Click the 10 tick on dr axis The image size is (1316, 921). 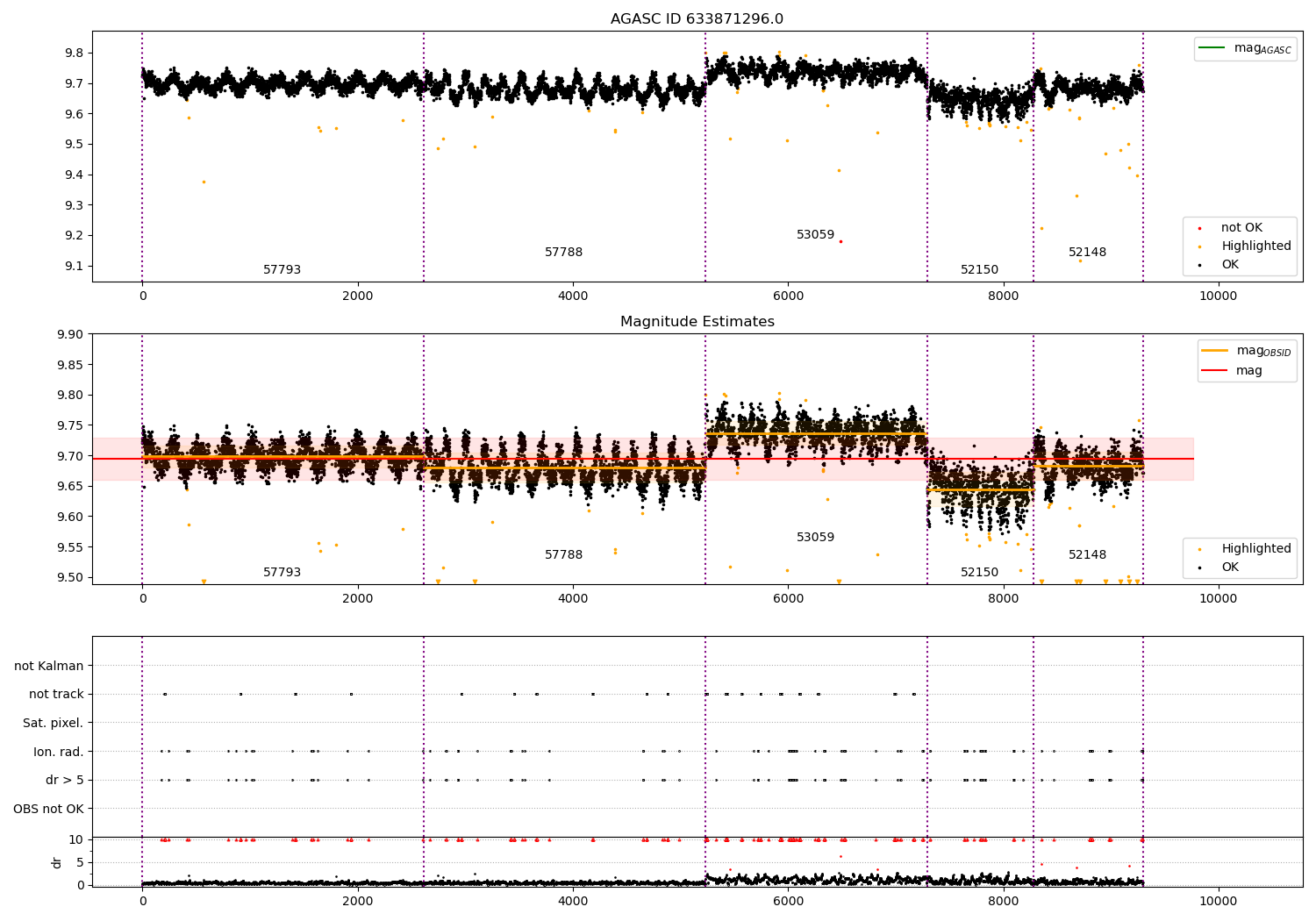tap(76, 840)
